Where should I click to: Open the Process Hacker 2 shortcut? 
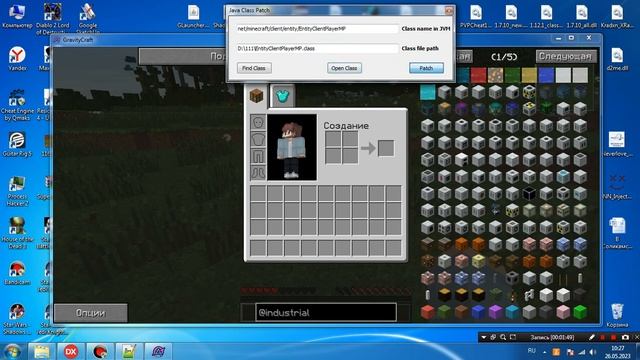tap(17, 191)
